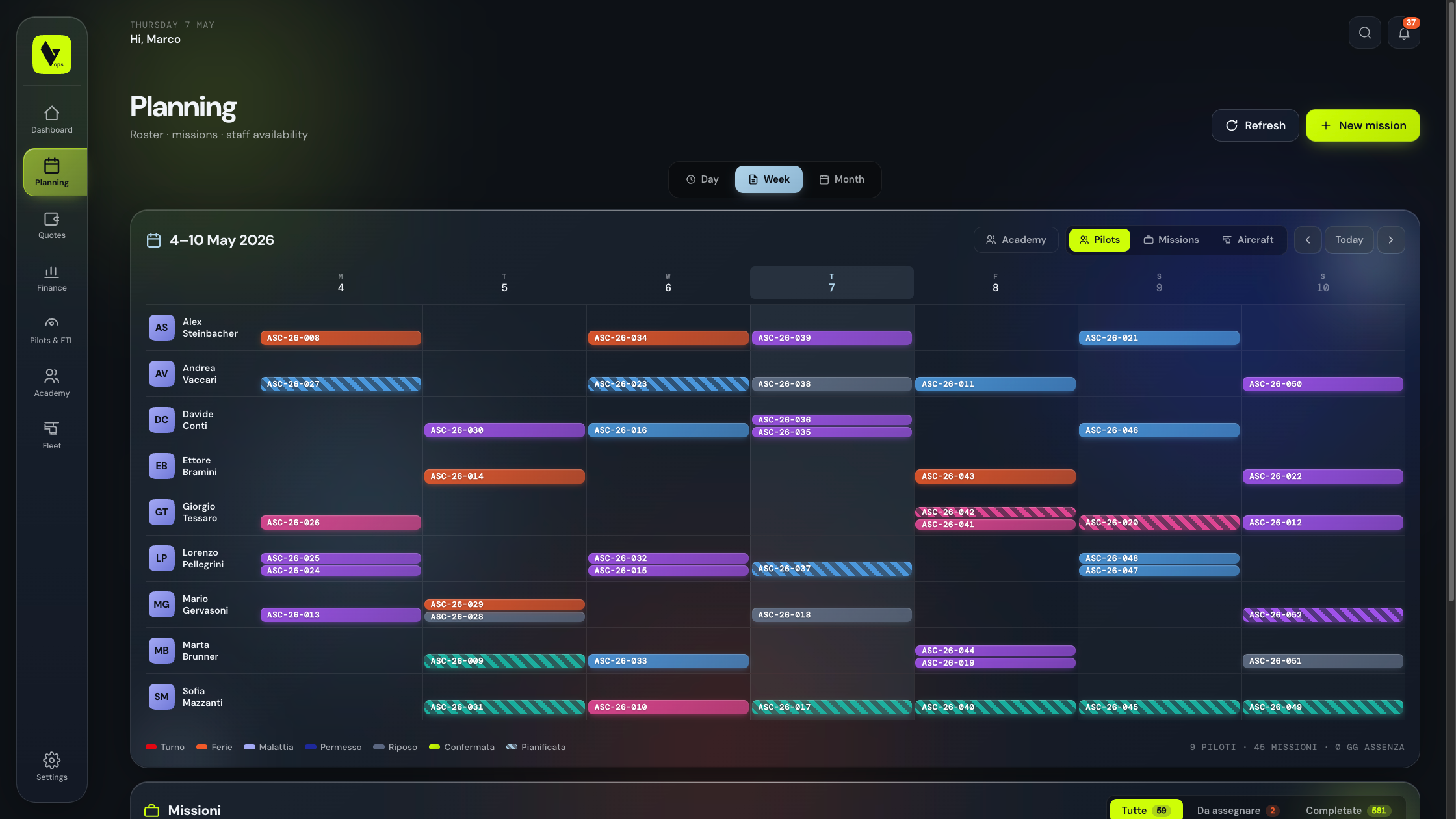Open notifications bell with 37 badge
This screenshot has height=819, width=1456.
coord(1404,33)
